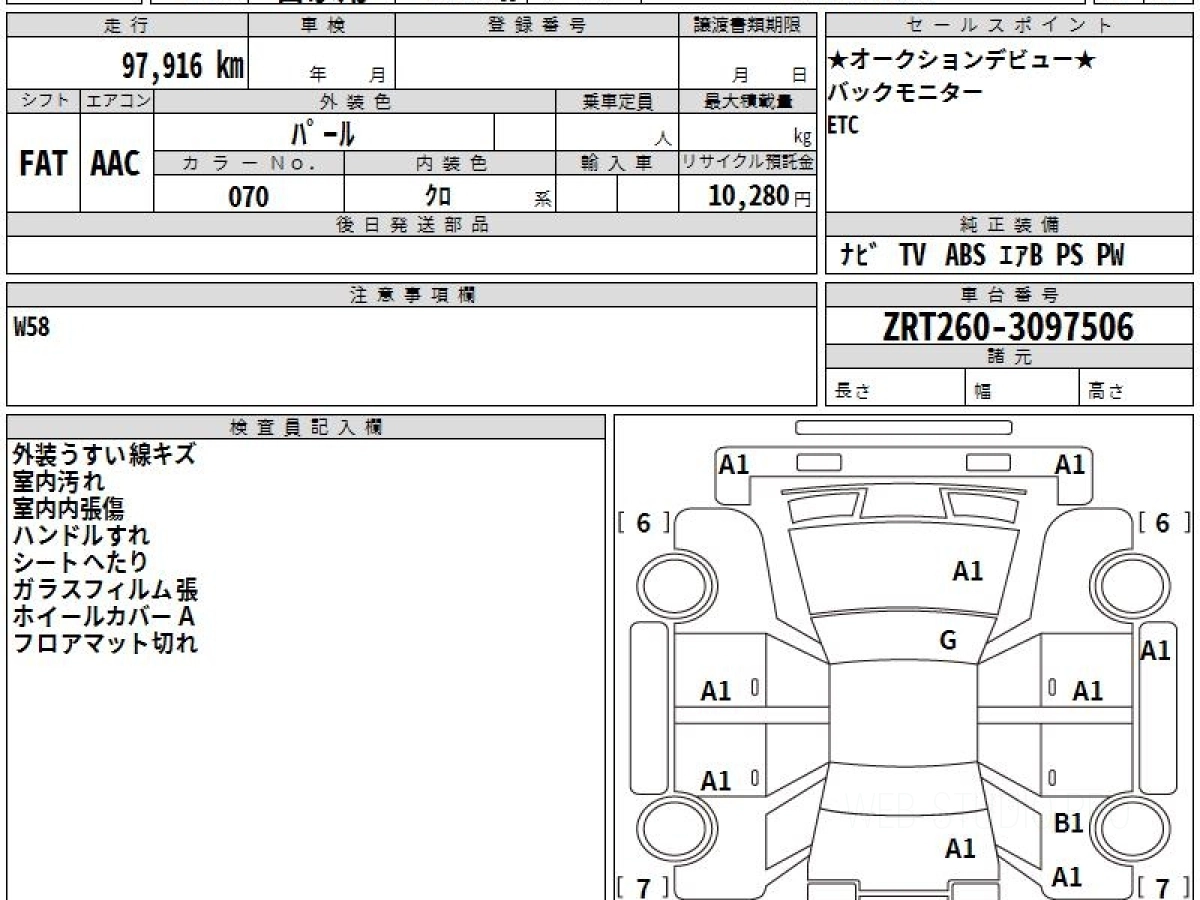Click the シートへたり note line

point(80,563)
